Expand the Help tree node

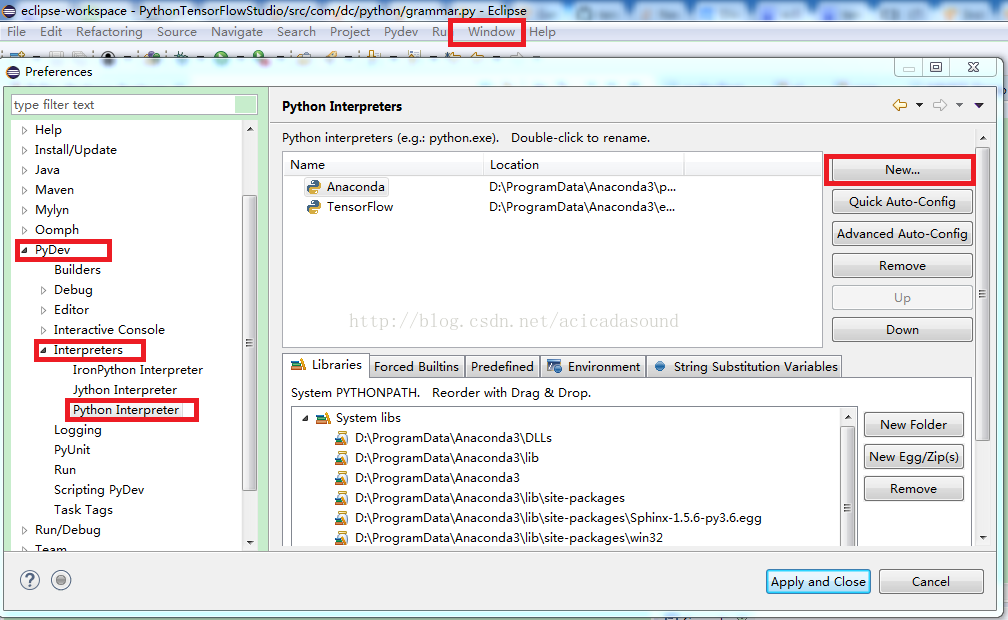24,130
